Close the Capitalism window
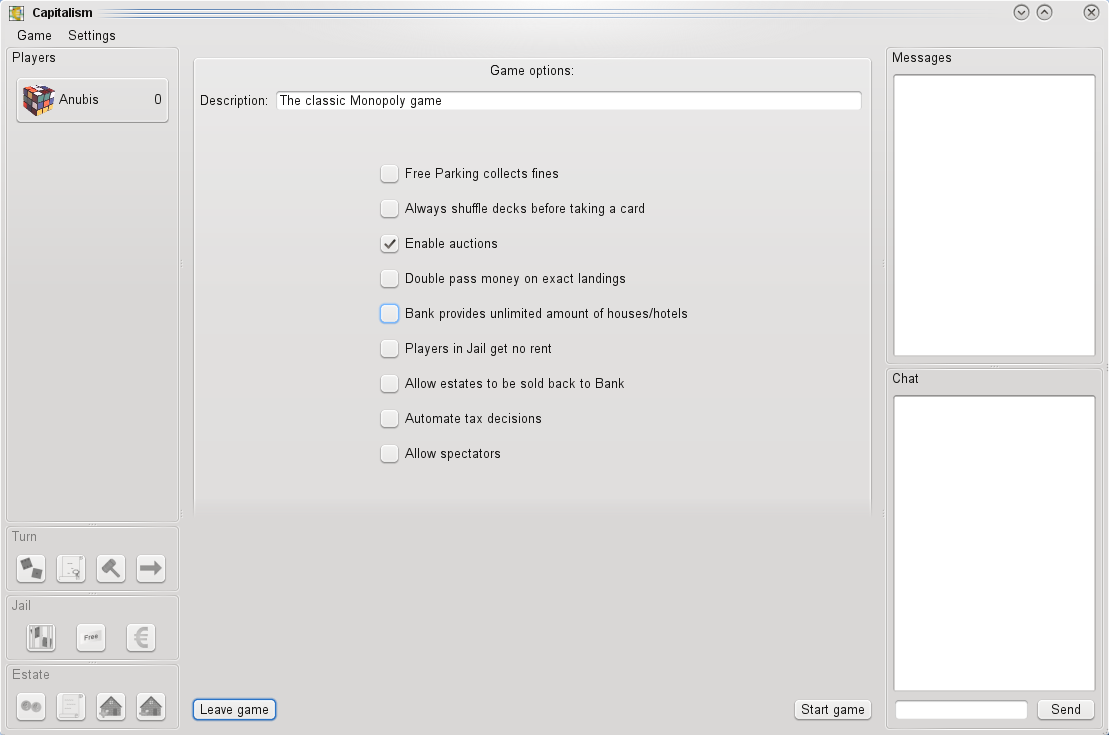The height and width of the screenshot is (735, 1109). pyautogui.click(x=1091, y=12)
